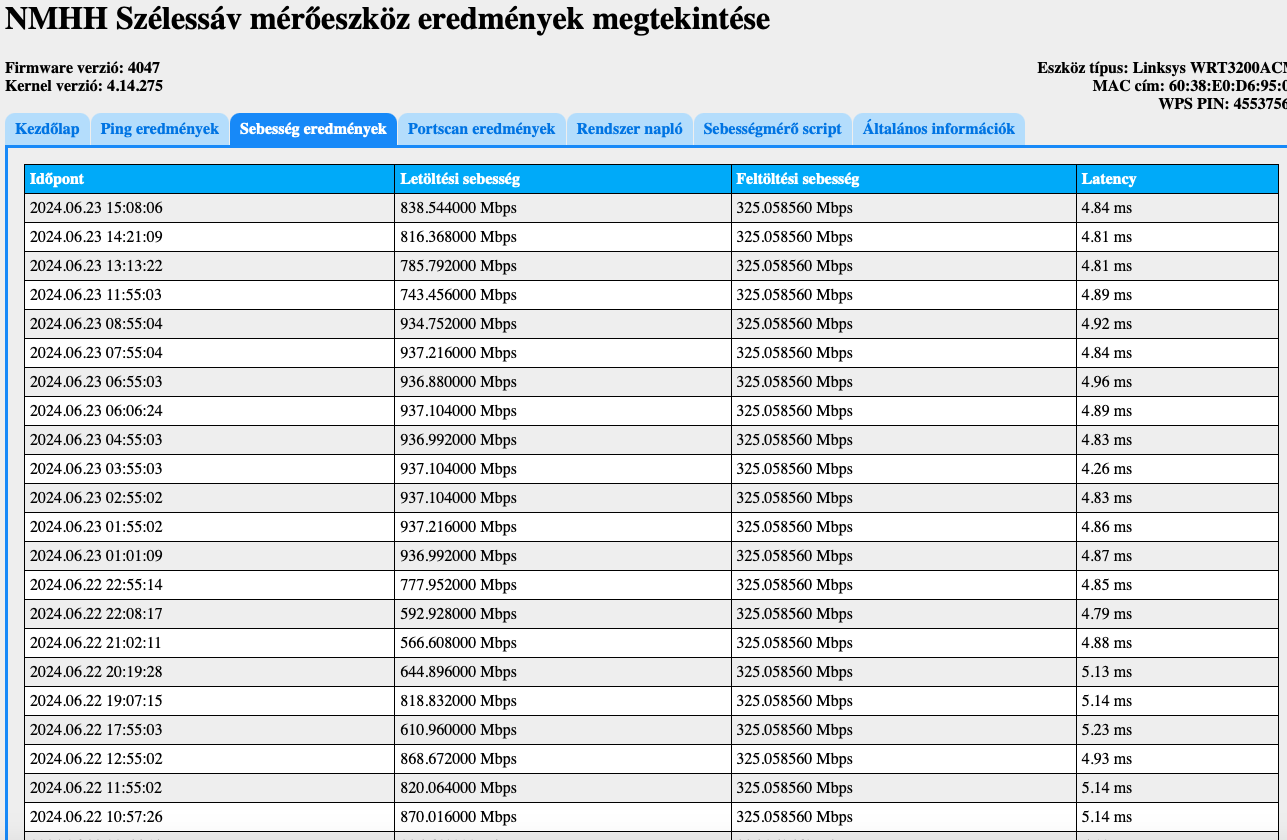Click the Időpont column header

210,179
